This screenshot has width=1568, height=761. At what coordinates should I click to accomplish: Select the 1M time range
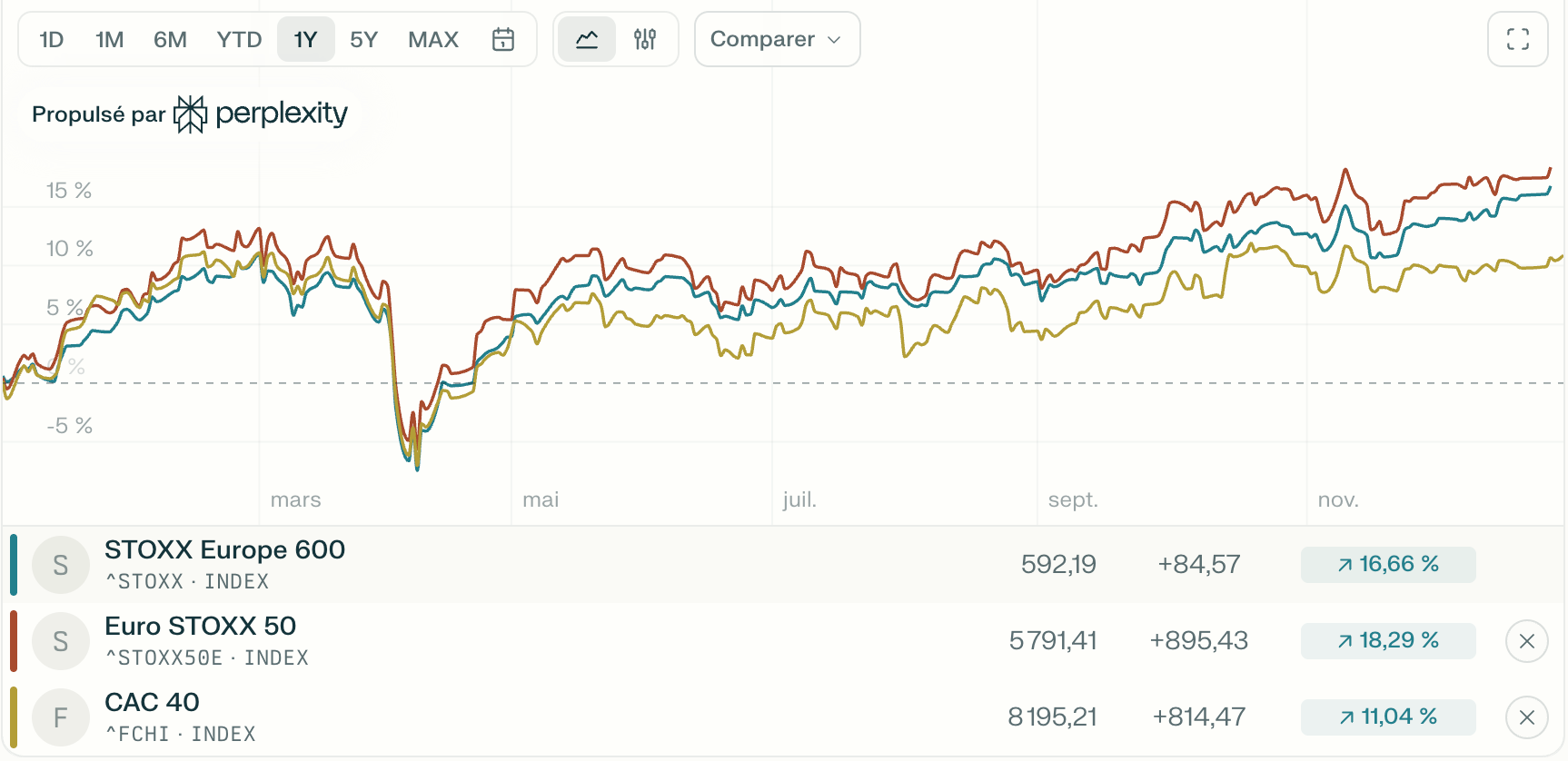[x=110, y=39]
